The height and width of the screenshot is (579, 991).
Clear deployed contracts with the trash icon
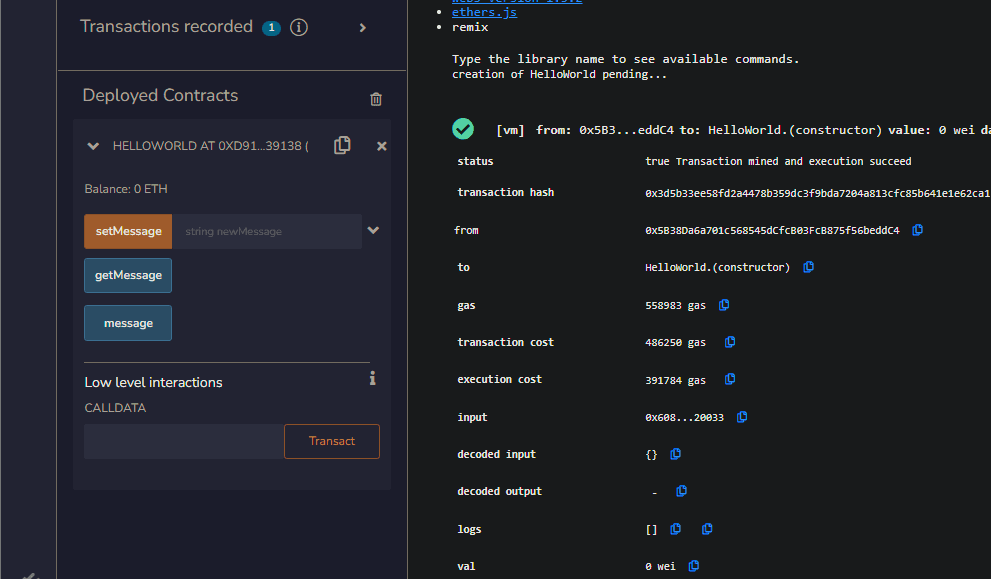[376, 99]
